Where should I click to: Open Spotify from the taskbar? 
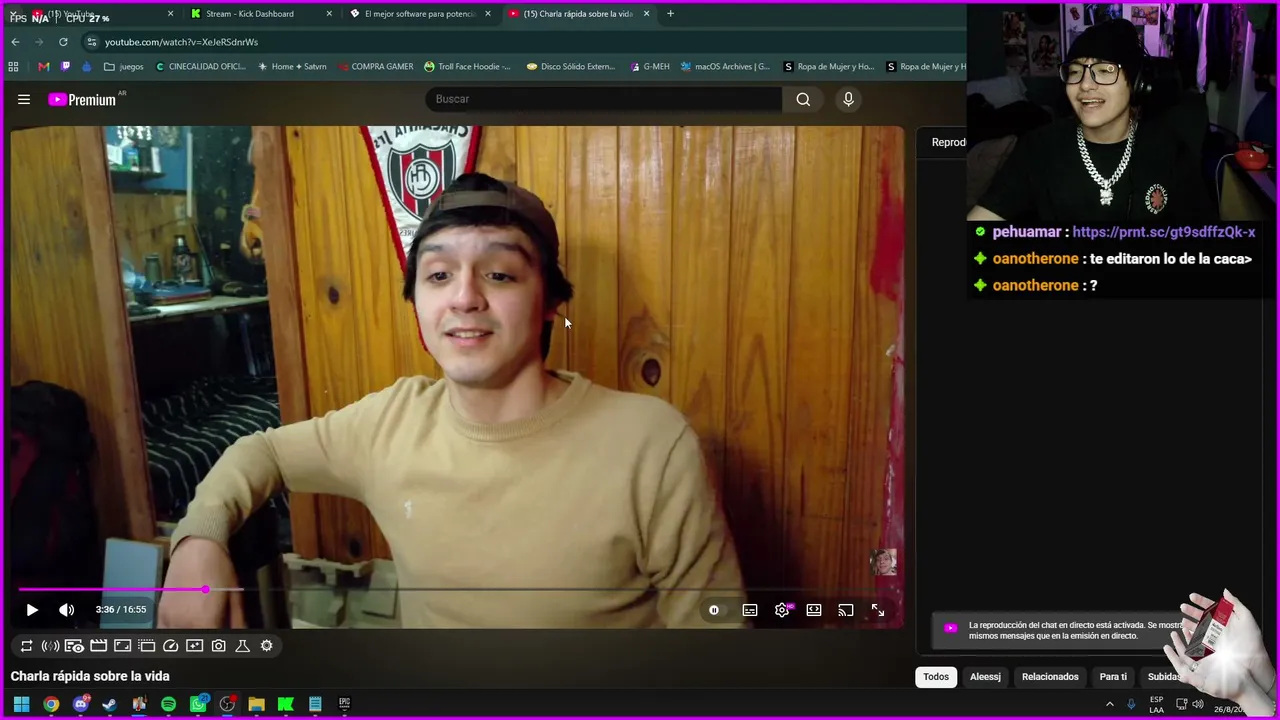point(168,704)
